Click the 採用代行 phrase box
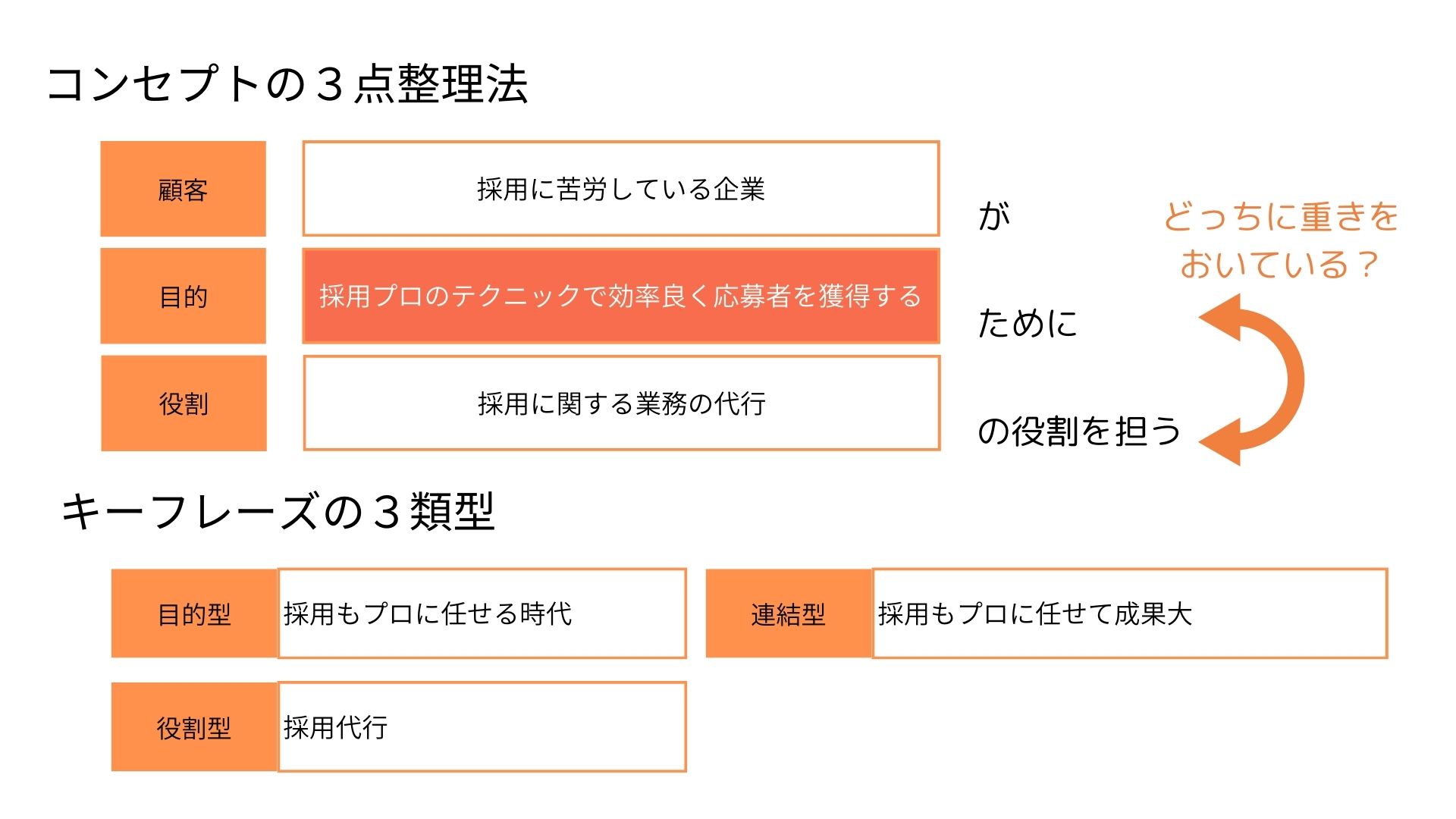This screenshot has height=819, width=1456. 482,727
